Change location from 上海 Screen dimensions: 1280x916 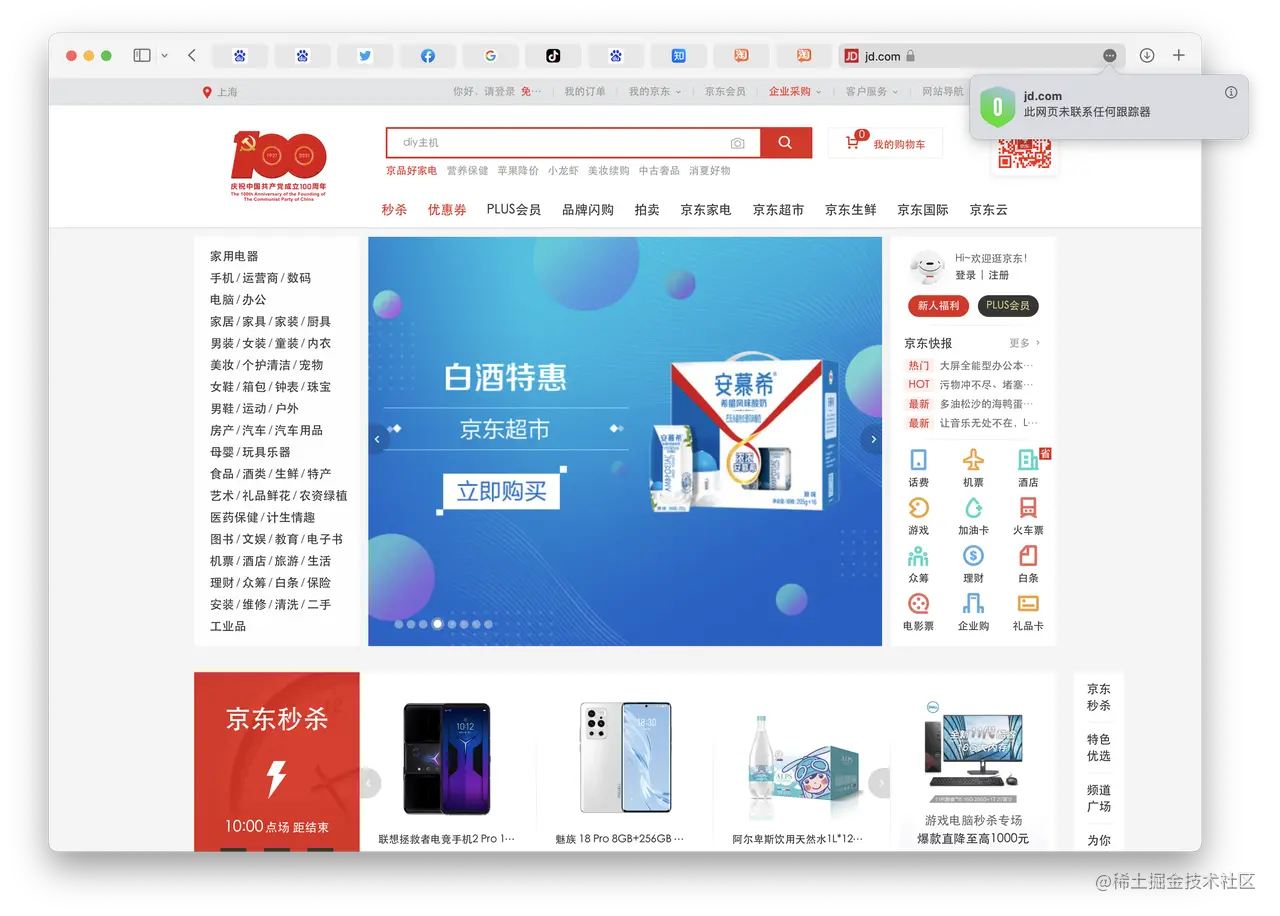tap(220, 92)
